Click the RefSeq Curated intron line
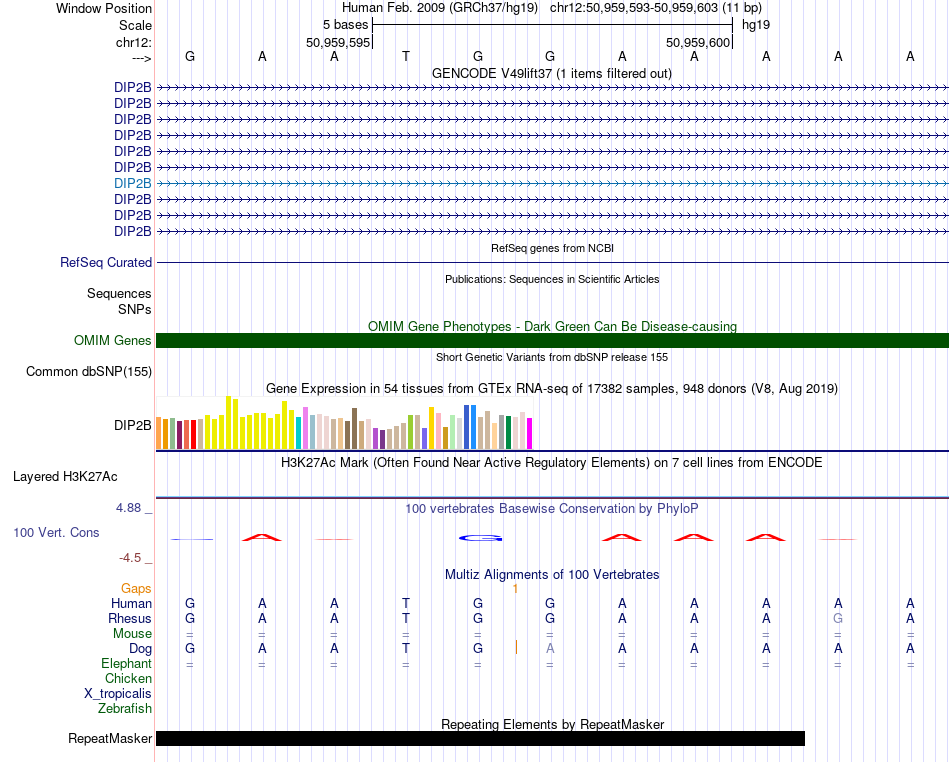Viewport: 950px width, 762px height. click(552, 262)
